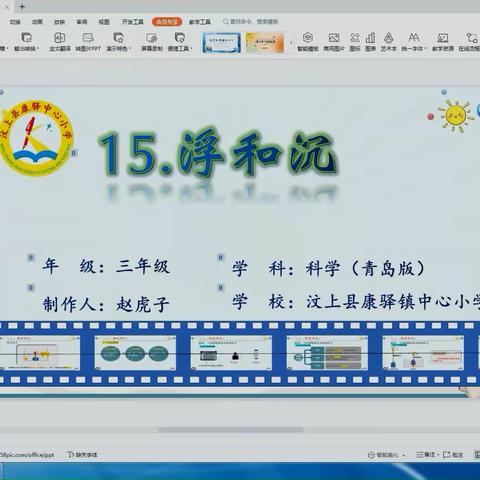The image size is (480, 480).
Task: Select the orange template thumbnail
Action: pos(265,43)
